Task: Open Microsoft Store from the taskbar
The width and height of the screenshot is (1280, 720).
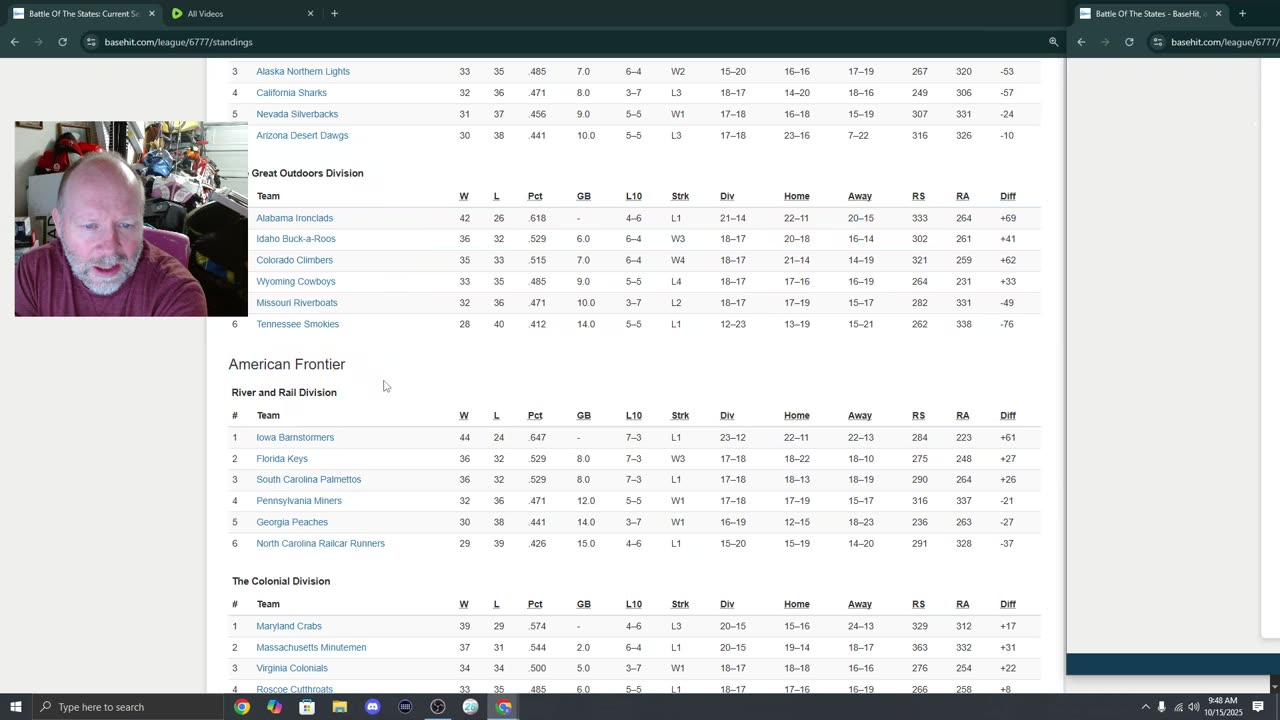Action: point(307,707)
